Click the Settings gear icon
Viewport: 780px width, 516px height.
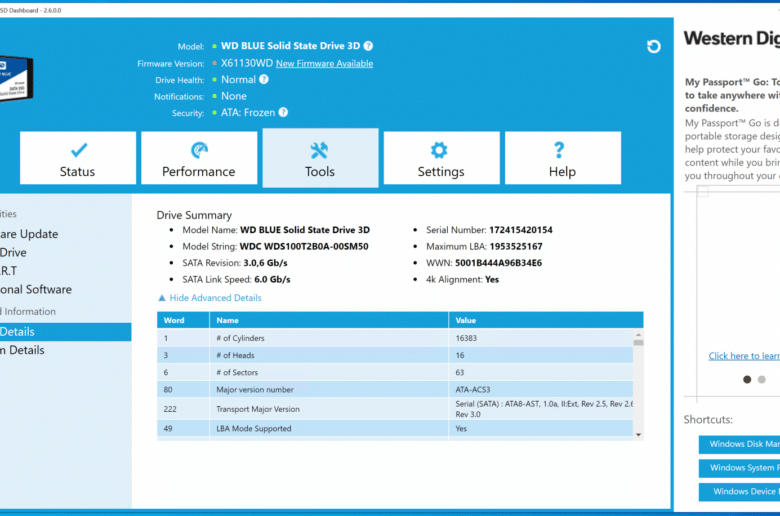(x=439, y=150)
